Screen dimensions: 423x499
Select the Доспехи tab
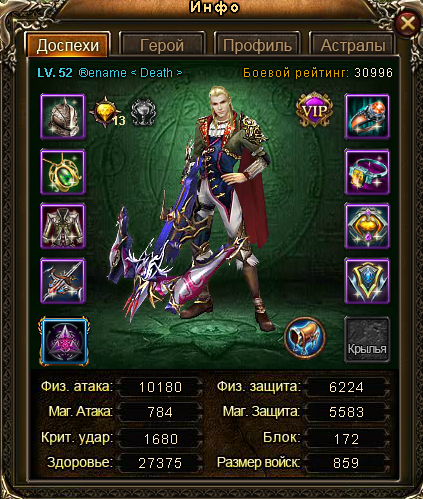68,44
